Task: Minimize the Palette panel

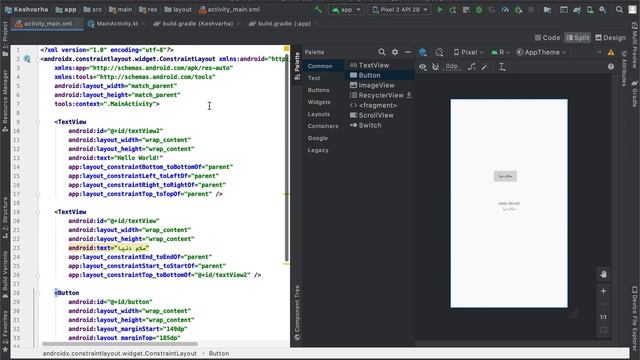Action: (x=408, y=52)
